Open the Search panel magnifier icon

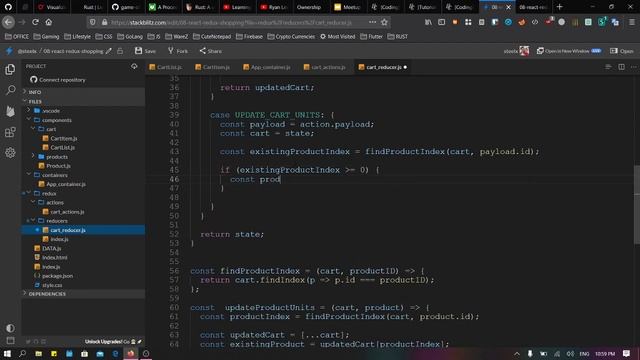10,90
